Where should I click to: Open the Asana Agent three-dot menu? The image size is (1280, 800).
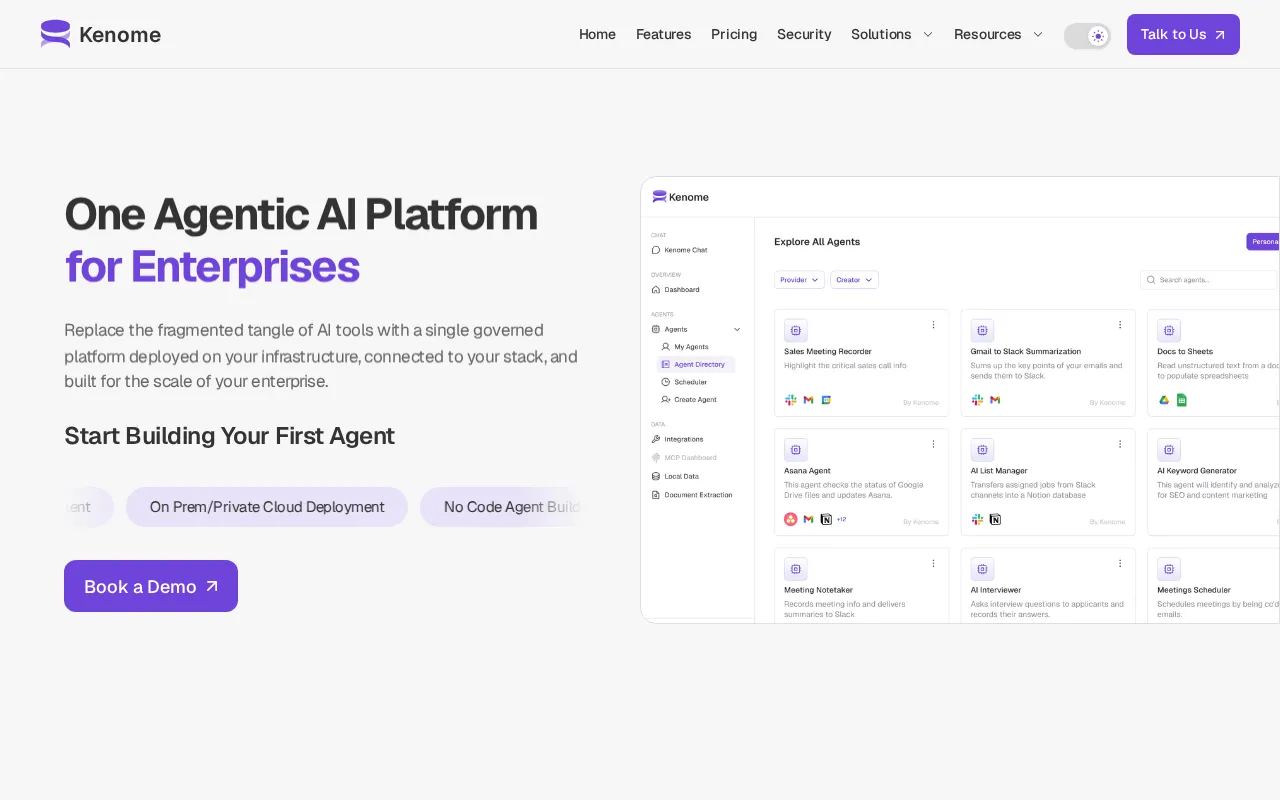(933, 444)
